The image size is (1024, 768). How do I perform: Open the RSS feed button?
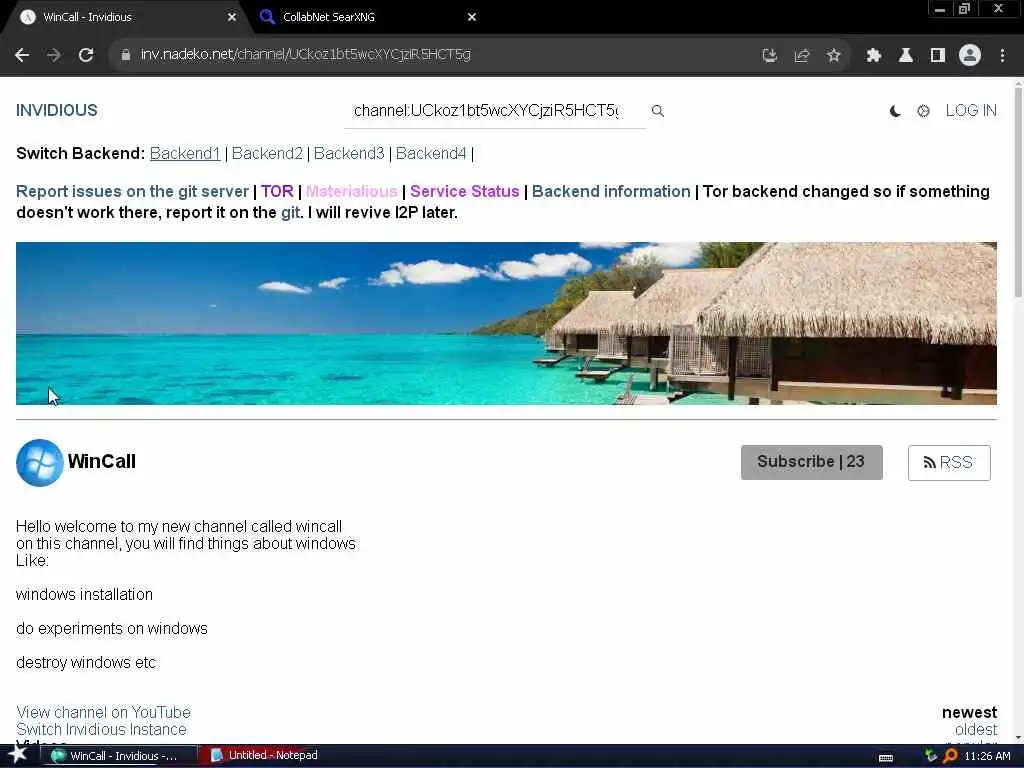(x=949, y=463)
